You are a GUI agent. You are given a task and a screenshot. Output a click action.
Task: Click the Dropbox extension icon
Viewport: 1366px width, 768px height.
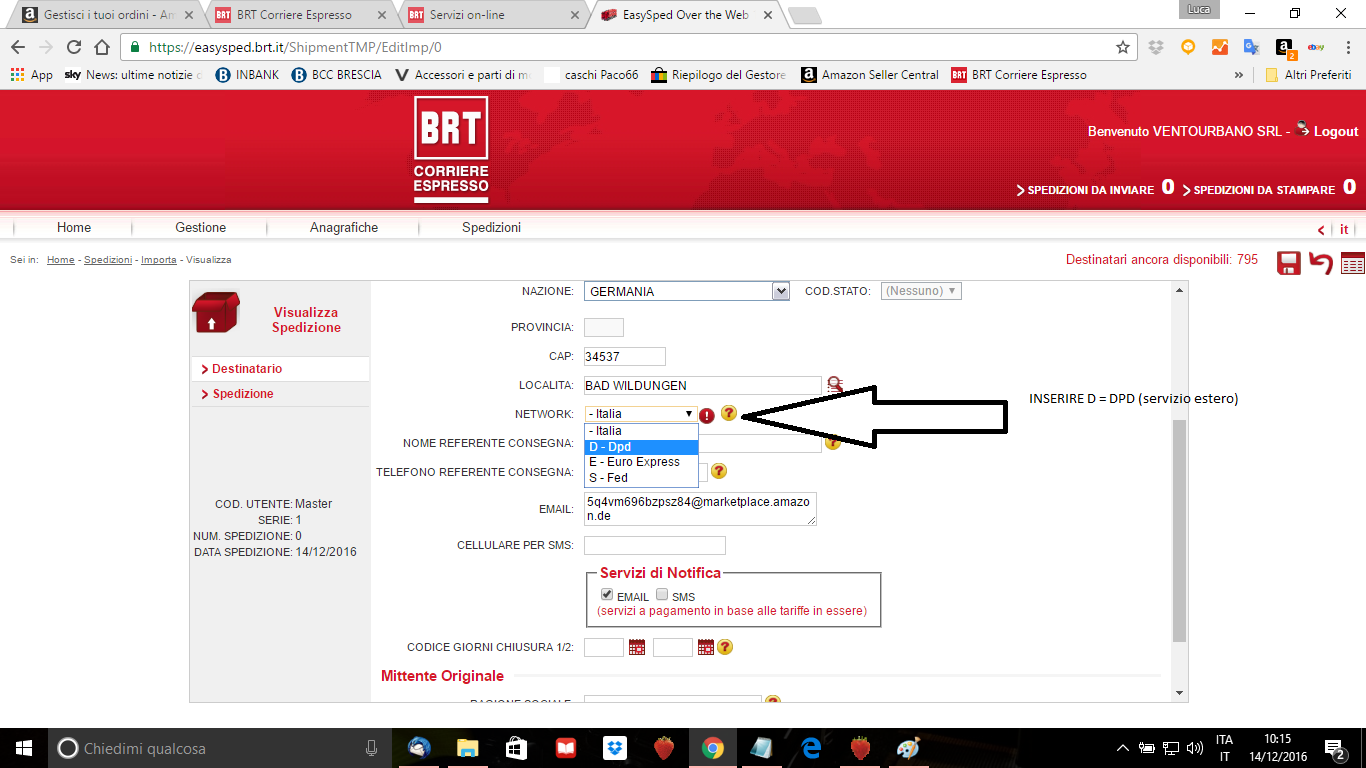(x=1156, y=47)
